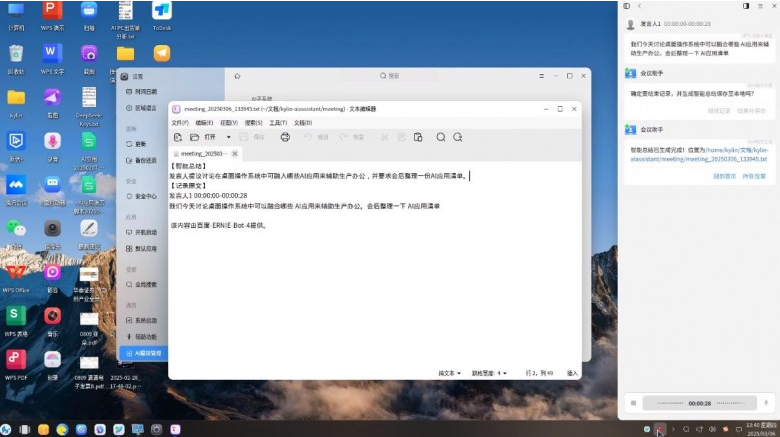Click the 00:00:28 recording waveform bar
This screenshot has width=780, height=437.
(699, 403)
